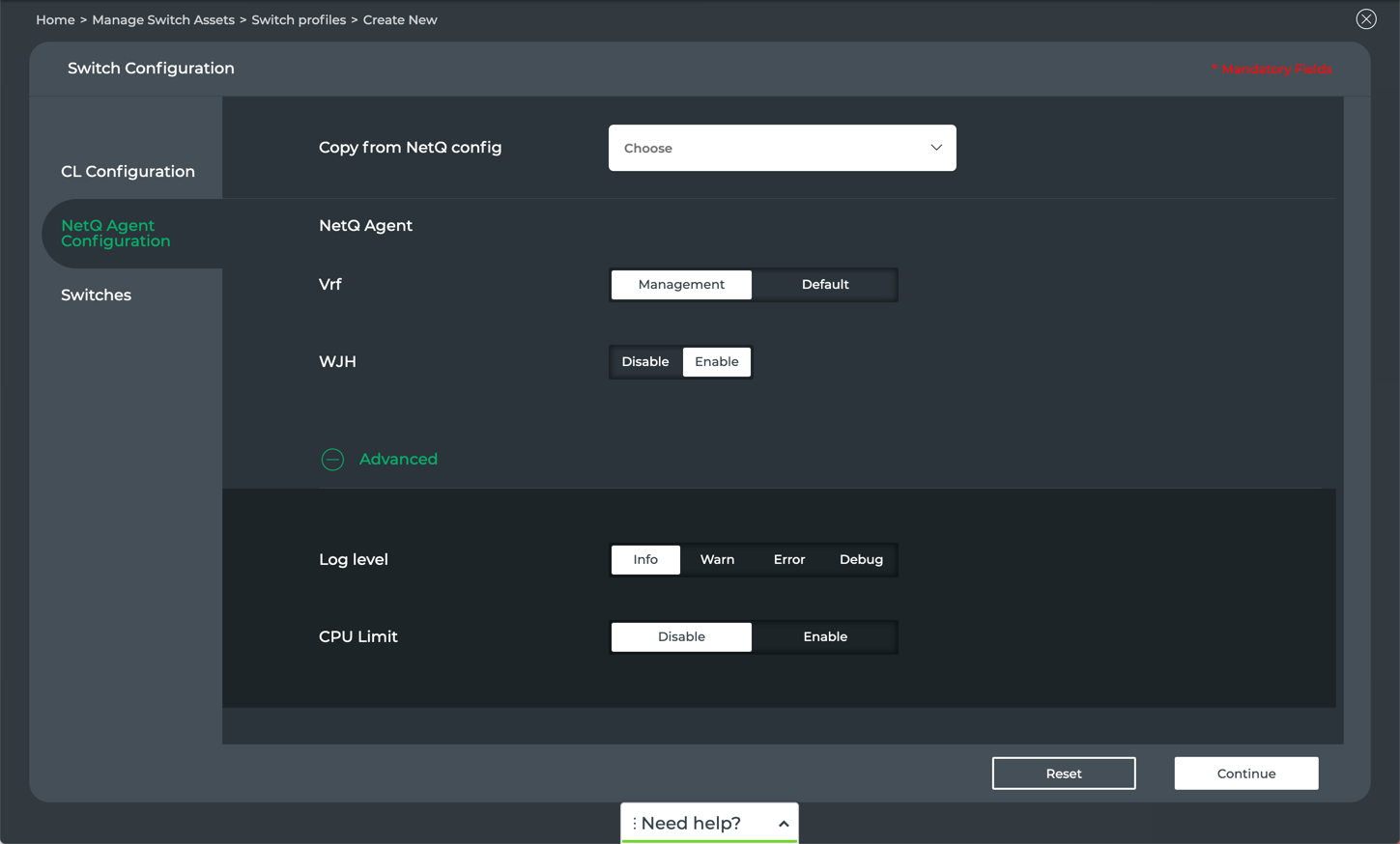Go to the Switches tab

click(96, 295)
